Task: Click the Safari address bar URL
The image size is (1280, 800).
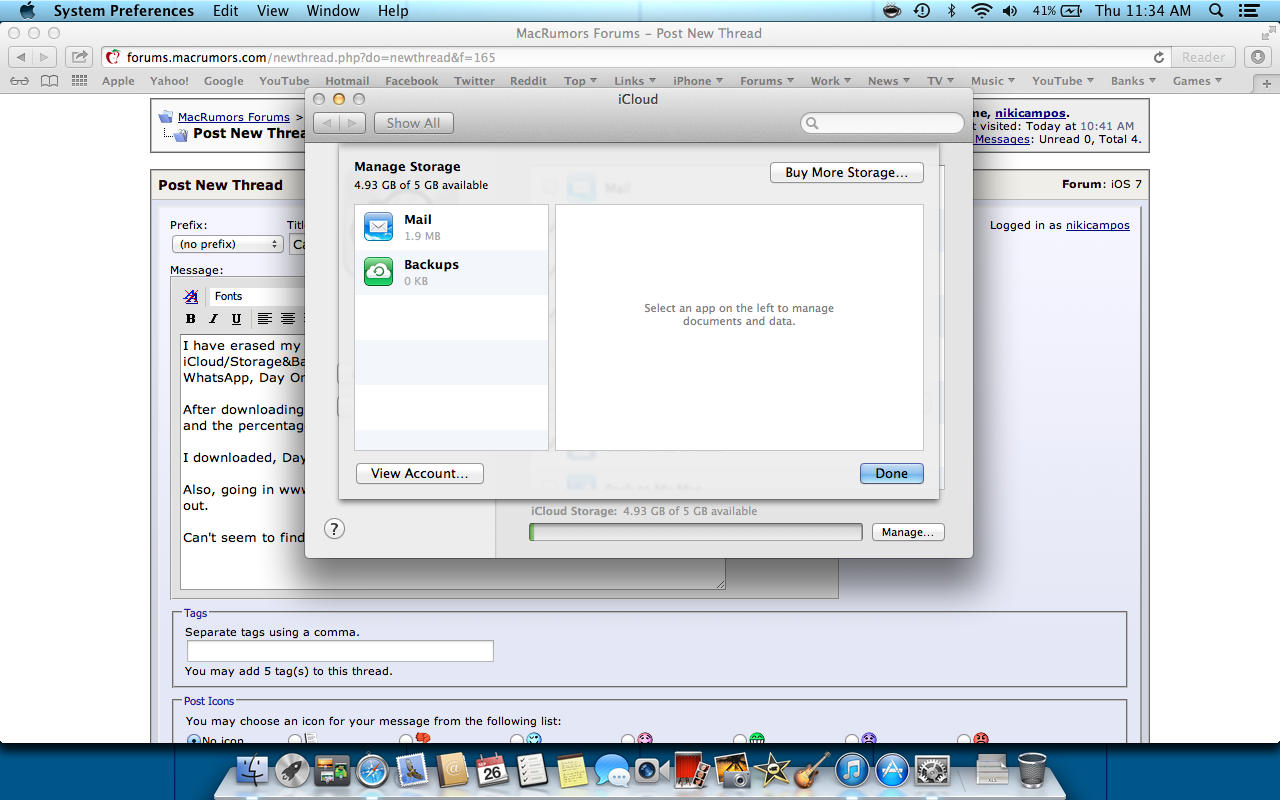Action: [311, 57]
